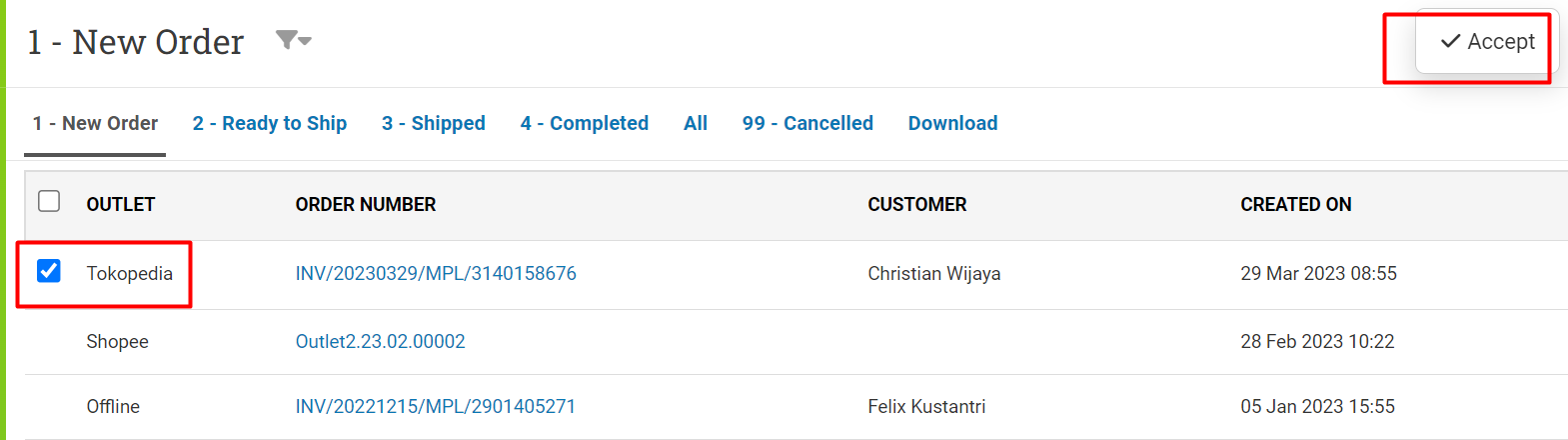Sort by CREATED ON column header
Image resolution: width=1568 pixels, height=440 pixels.
pos(1296,204)
